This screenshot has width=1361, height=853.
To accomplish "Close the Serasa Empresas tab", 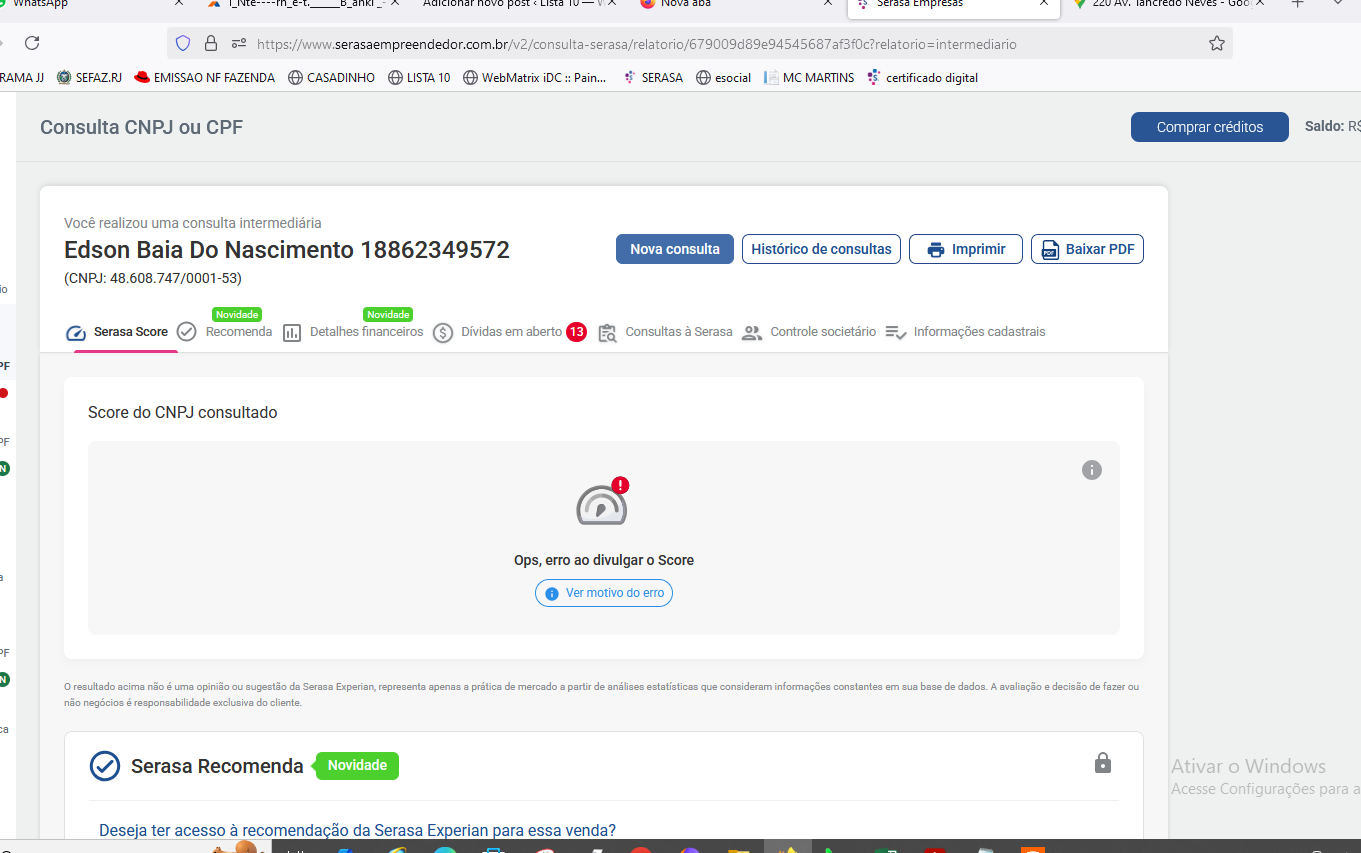I will (x=1044, y=4).
